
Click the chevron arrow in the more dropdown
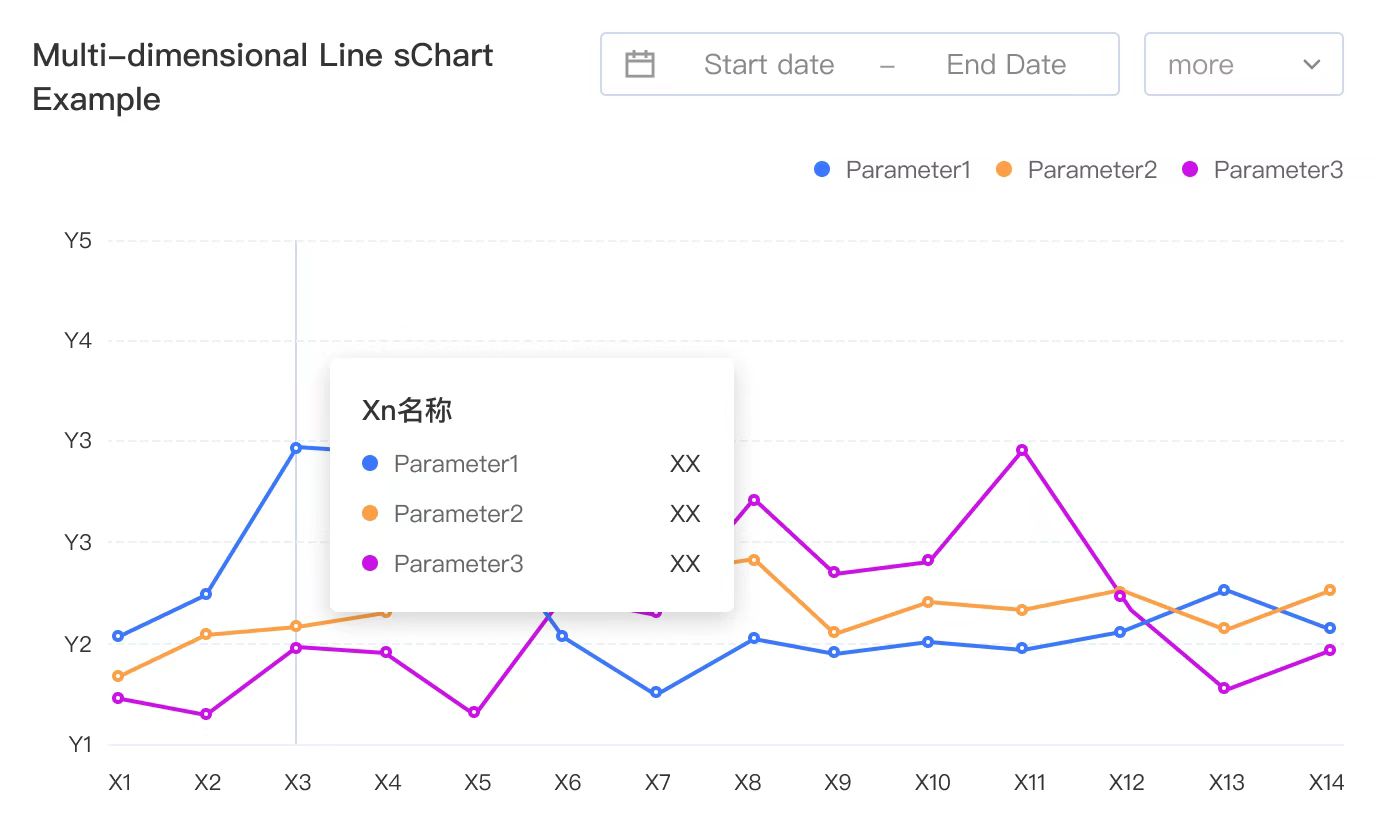click(x=1312, y=65)
